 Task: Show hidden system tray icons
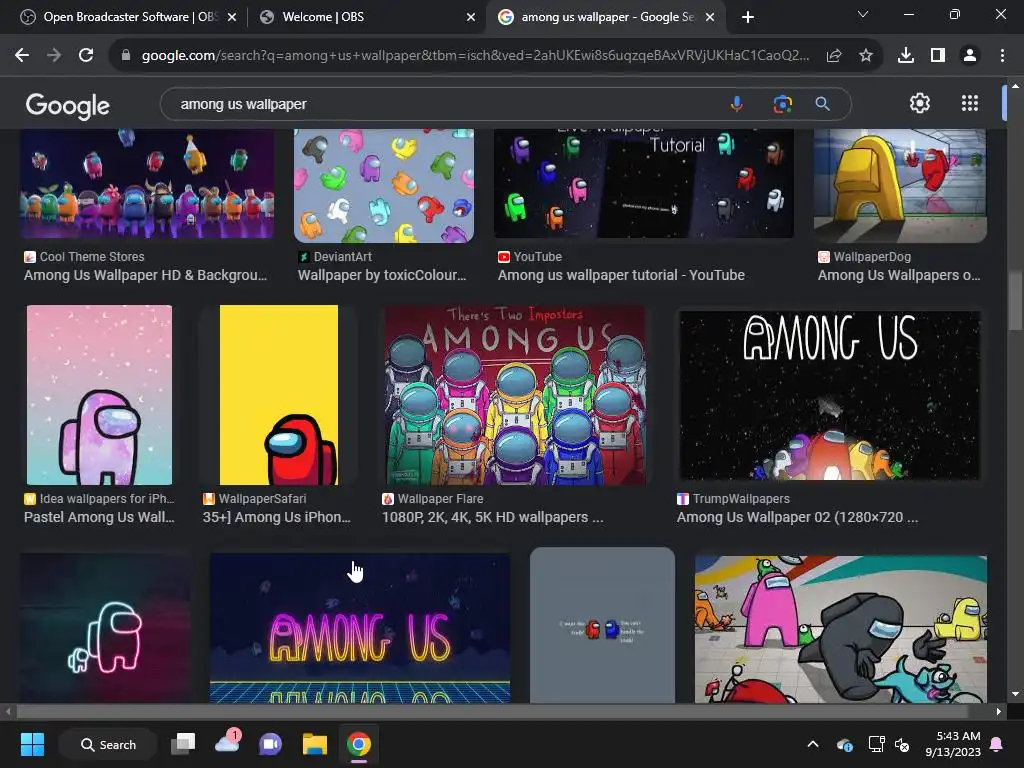[813, 744]
